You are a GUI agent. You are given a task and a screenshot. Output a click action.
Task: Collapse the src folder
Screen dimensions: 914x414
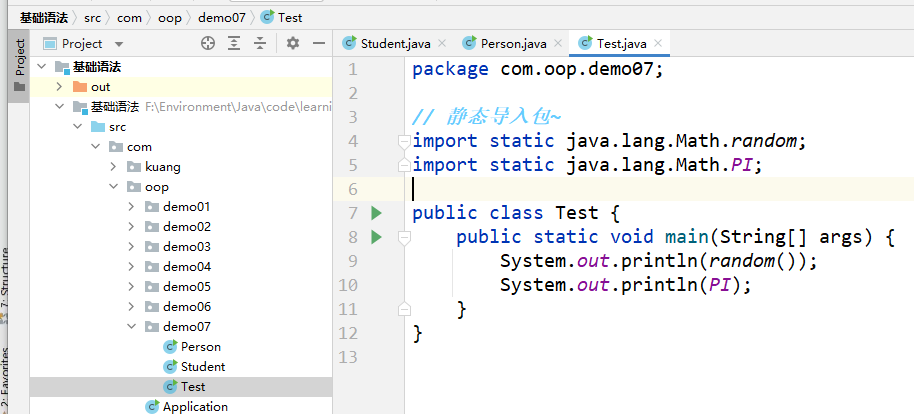(x=77, y=127)
